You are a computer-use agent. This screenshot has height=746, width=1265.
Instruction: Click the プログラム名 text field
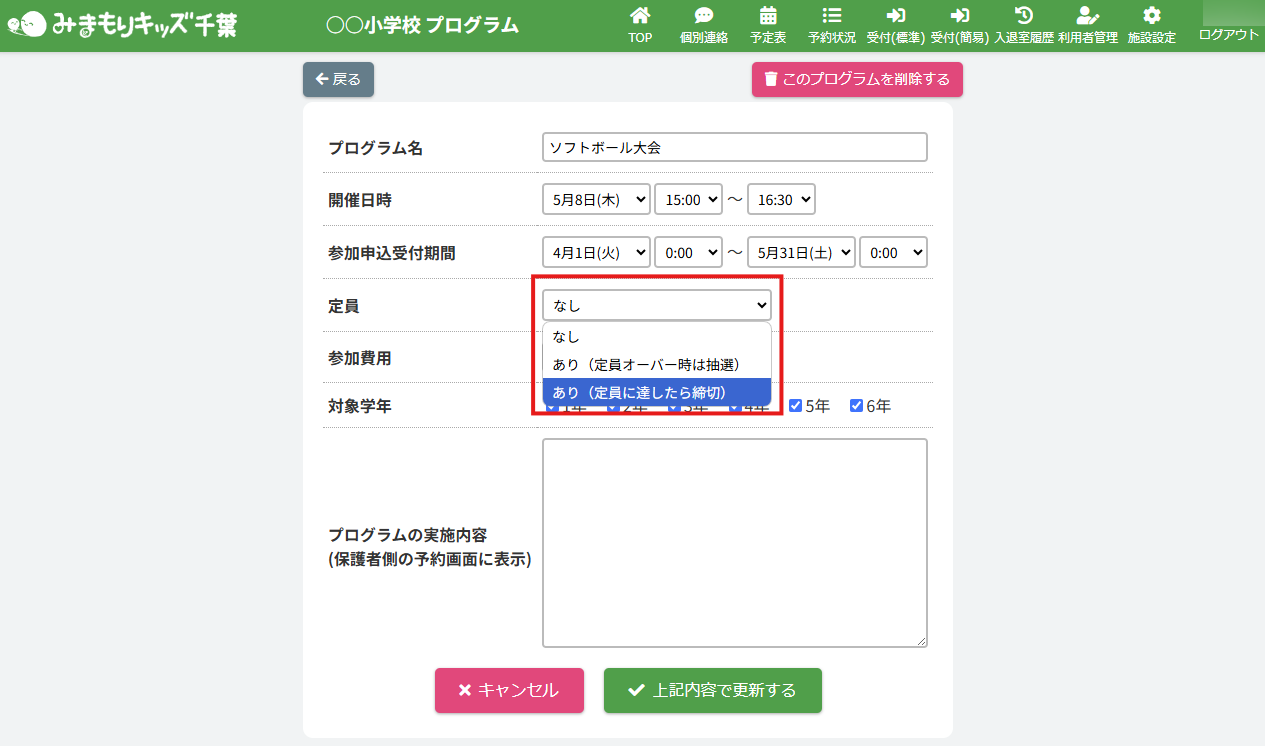[734, 147]
